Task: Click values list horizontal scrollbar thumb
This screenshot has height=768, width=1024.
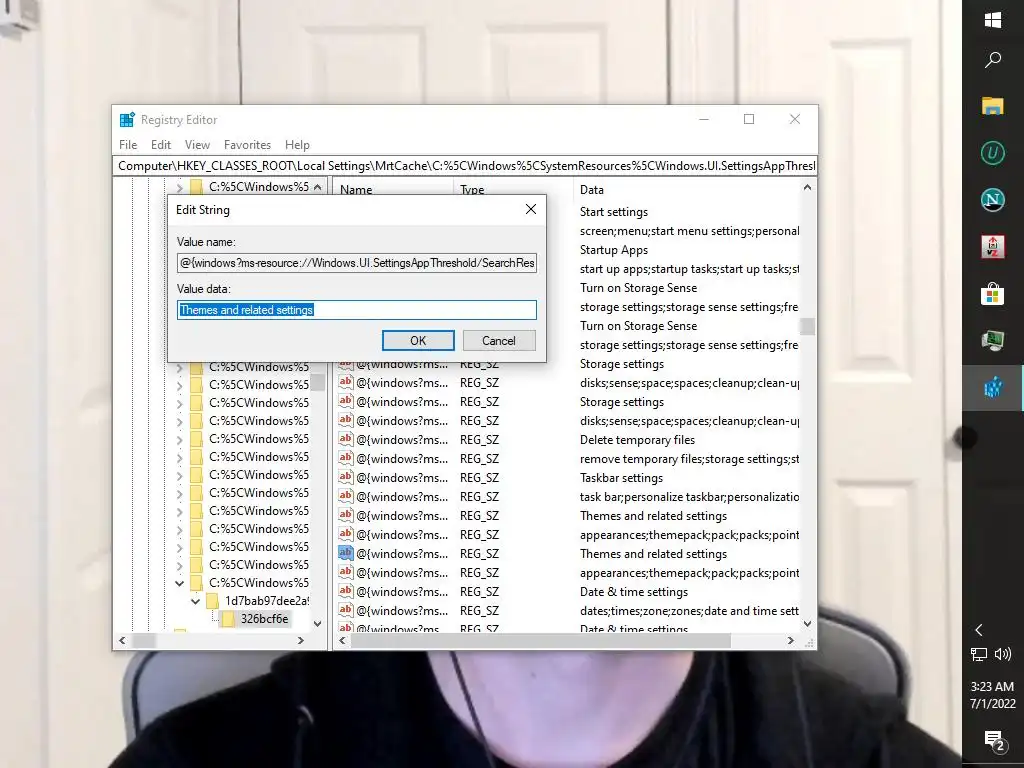Action: pos(540,641)
